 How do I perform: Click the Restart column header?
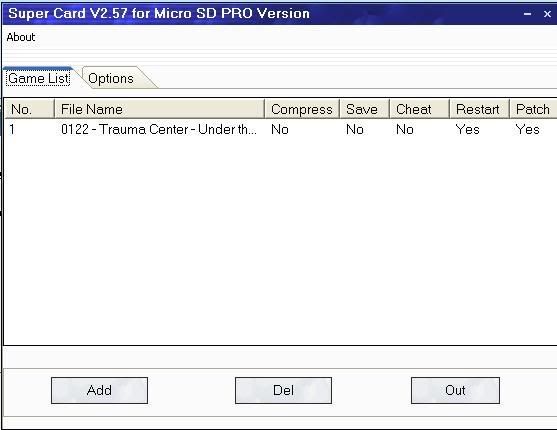click(x=480, y=109)
